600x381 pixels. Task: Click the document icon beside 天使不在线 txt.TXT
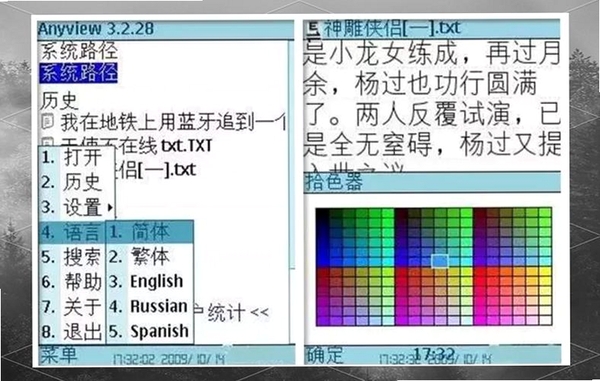47,142
